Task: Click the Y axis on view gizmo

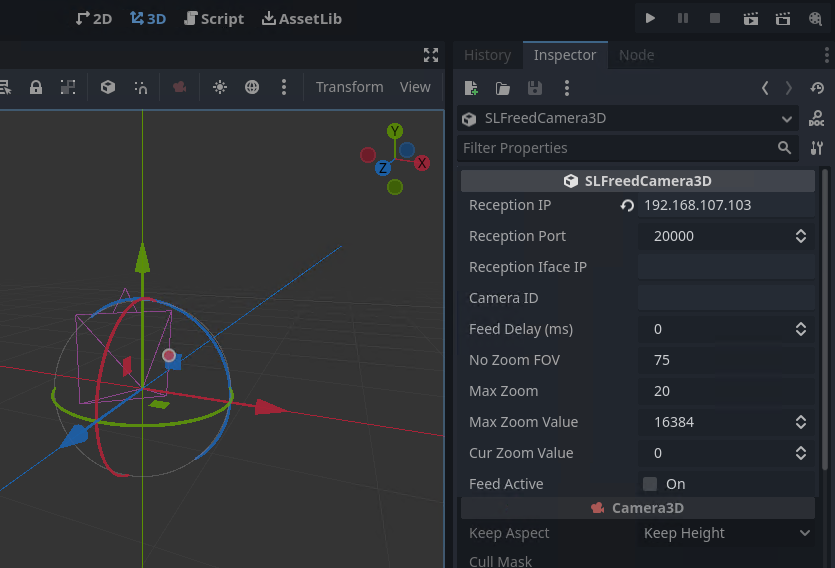Action: pos(395,131)
